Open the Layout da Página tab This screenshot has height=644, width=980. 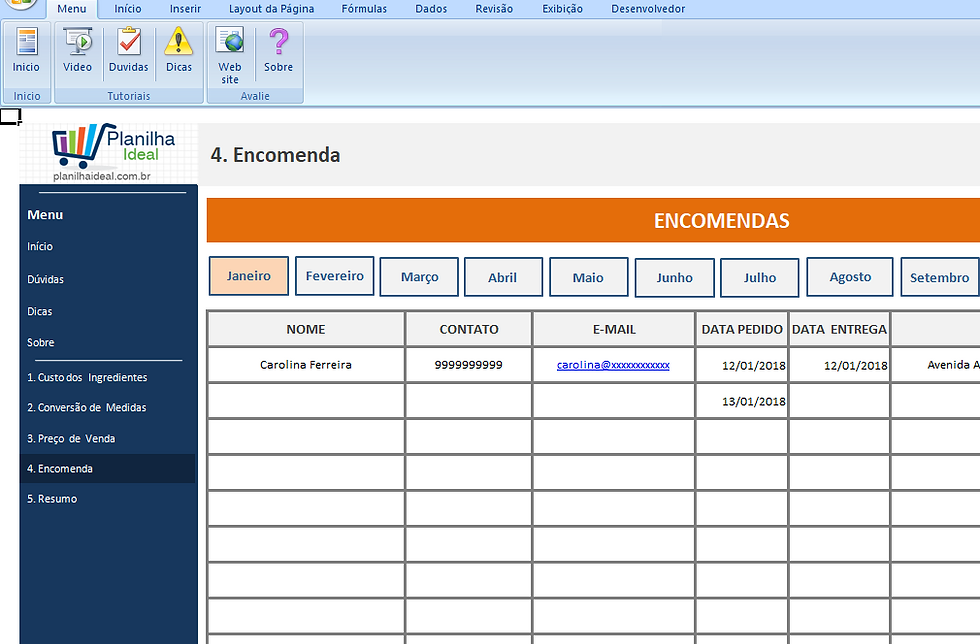pos(271,9)
